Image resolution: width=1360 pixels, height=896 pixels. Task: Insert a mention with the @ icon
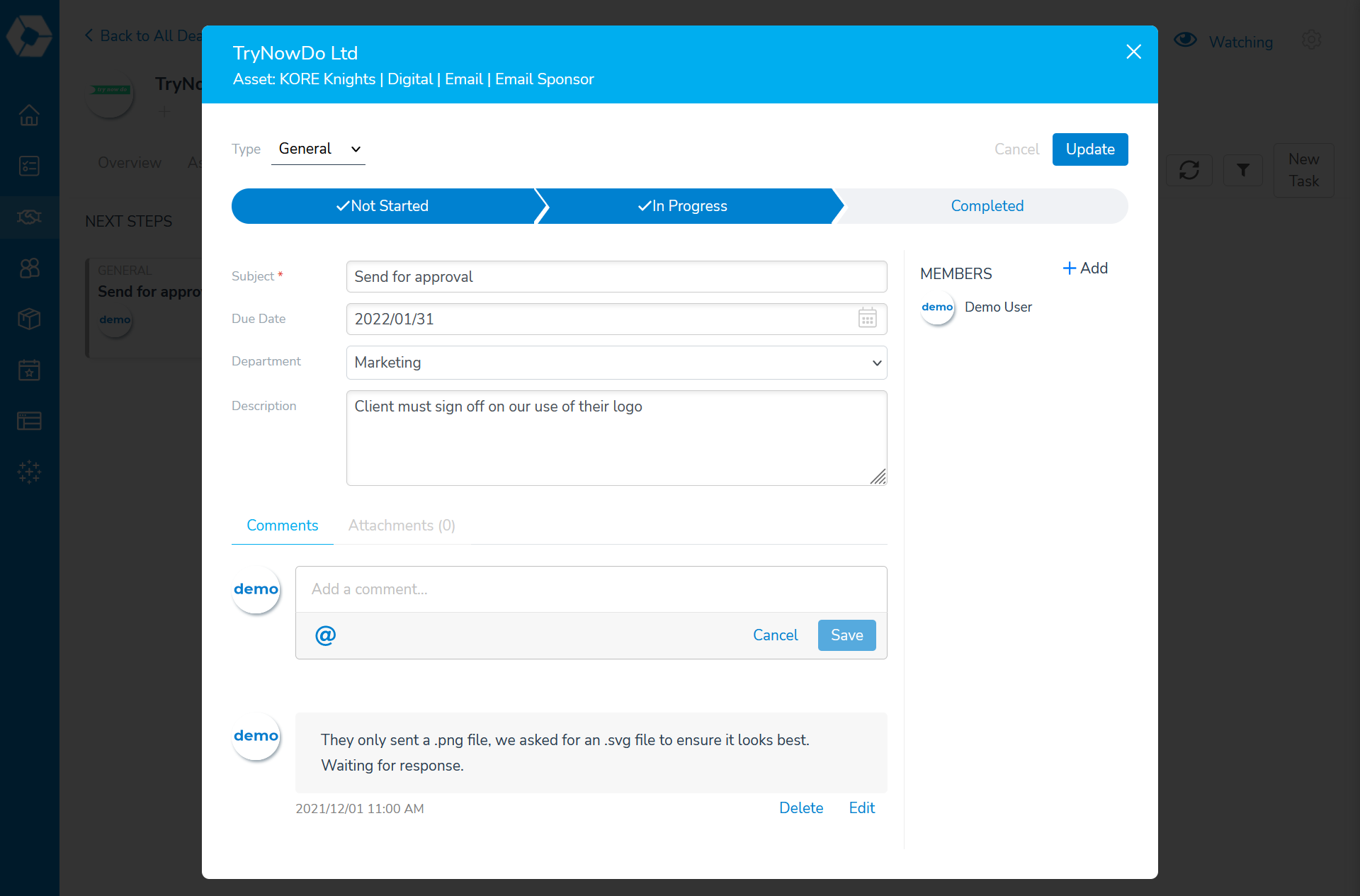[325, 635]
